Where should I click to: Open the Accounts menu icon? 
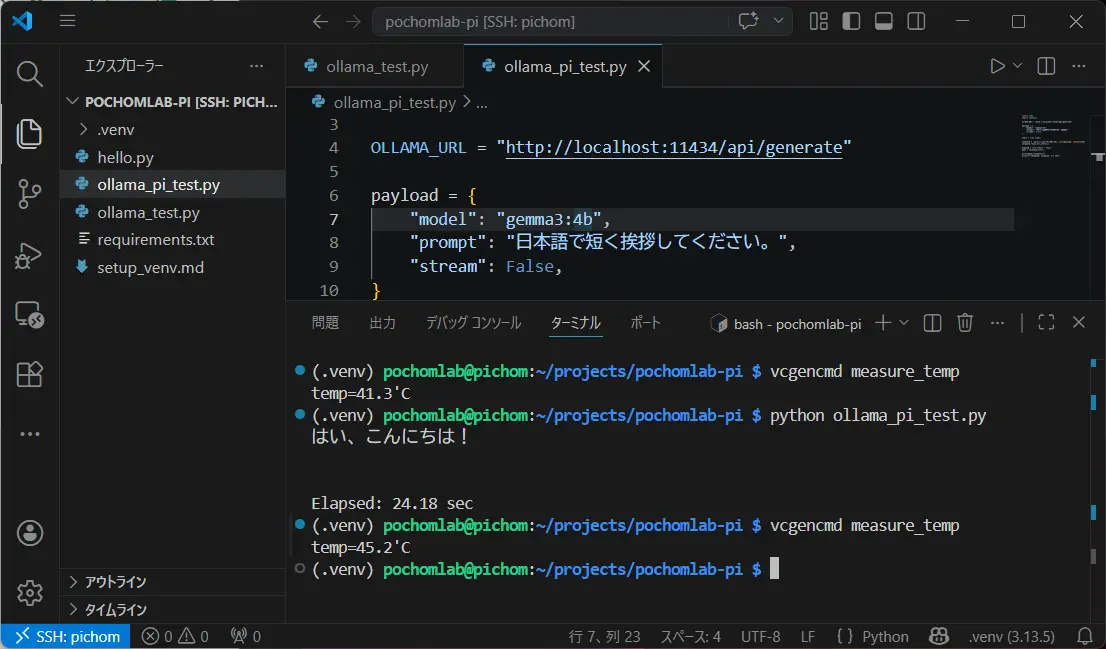(29, 533)
